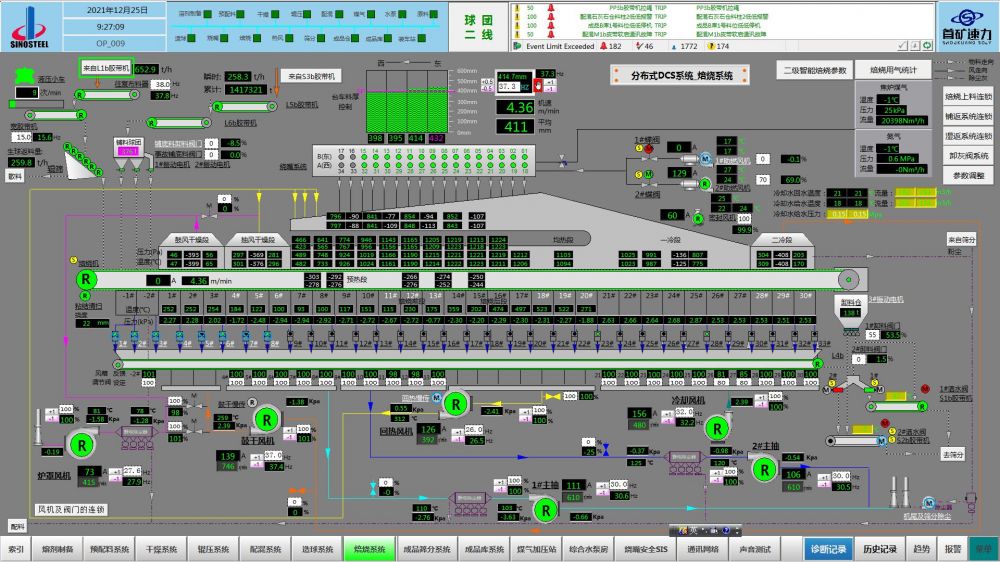This screenshot has width=1000, height=562.
Task: Click the 2#主抽 fan R symbol
Action: click(x=764, y=470)
